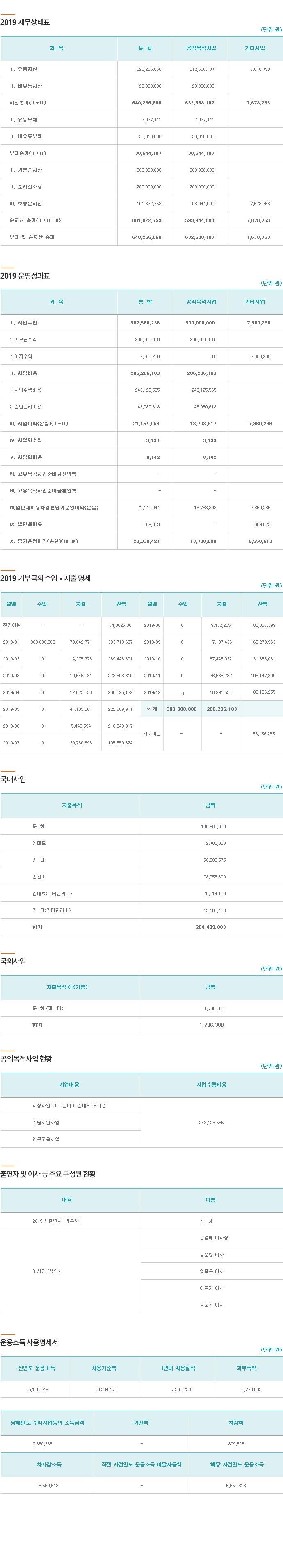Select the 부채 및 순자산 총계 row label
283x1568 pixels.
point(32,237)
